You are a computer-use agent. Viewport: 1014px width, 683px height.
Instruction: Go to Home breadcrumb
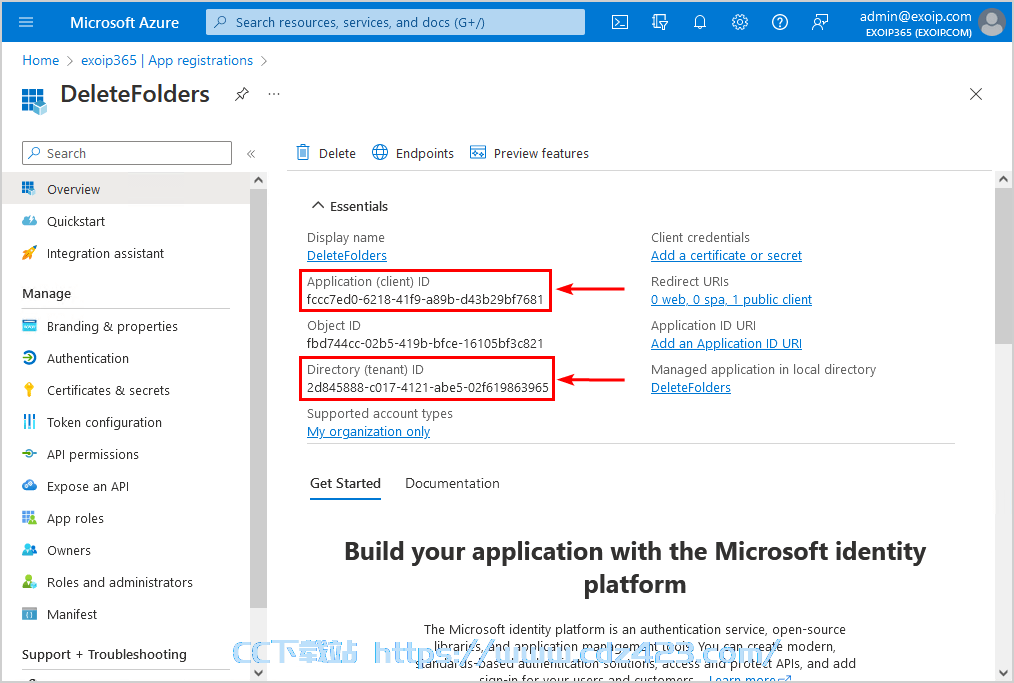[x=40, y=61]
